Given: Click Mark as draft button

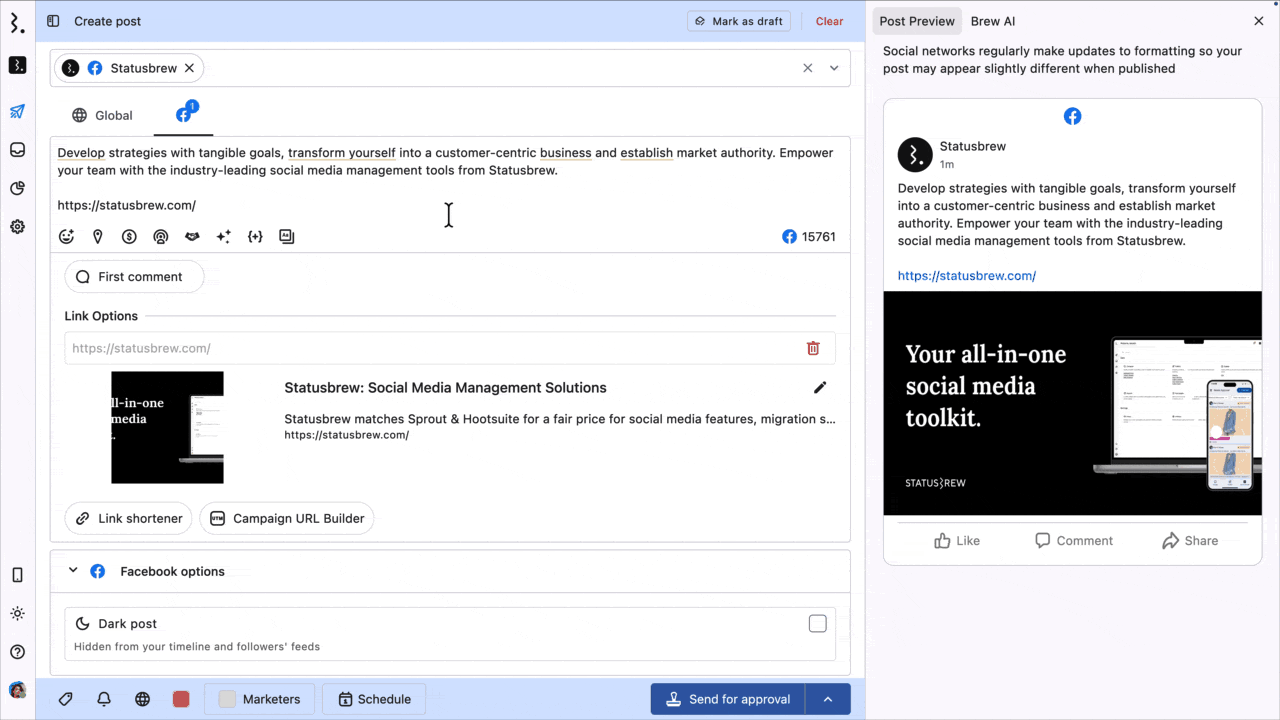Looking at the screenshot, I should [739, 21].
